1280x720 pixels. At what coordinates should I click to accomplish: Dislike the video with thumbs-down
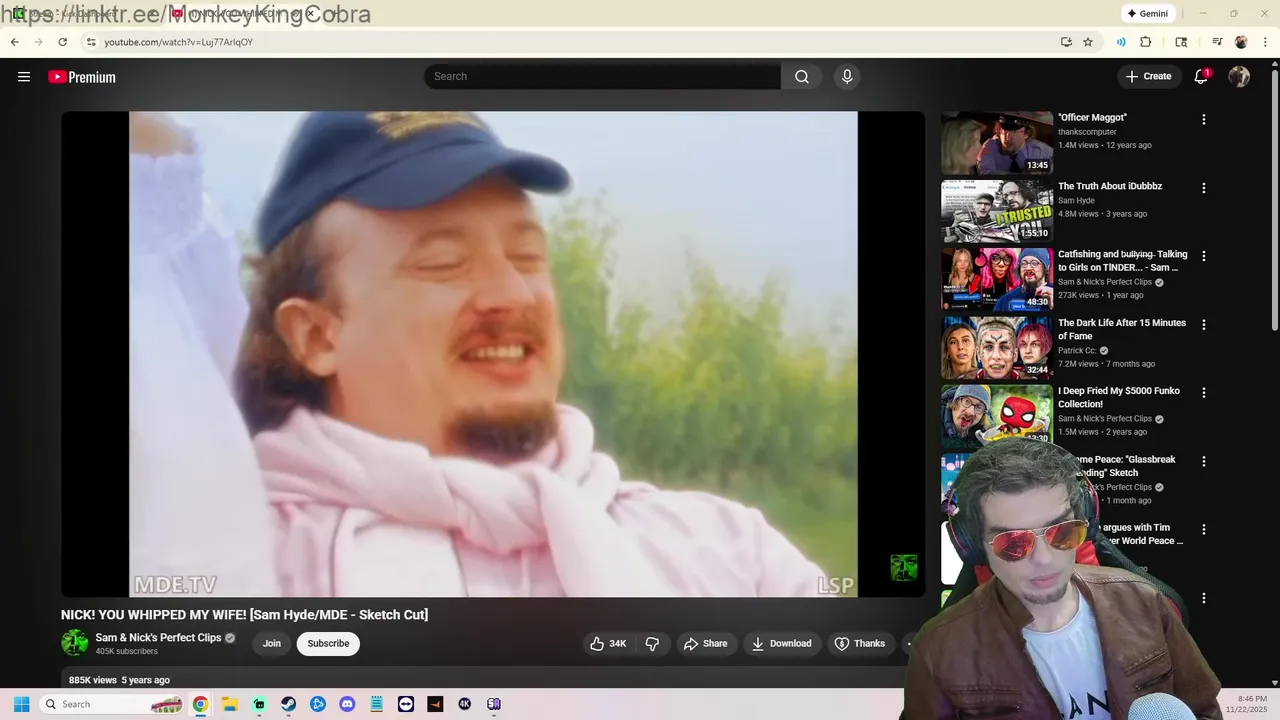pos(652,643)
